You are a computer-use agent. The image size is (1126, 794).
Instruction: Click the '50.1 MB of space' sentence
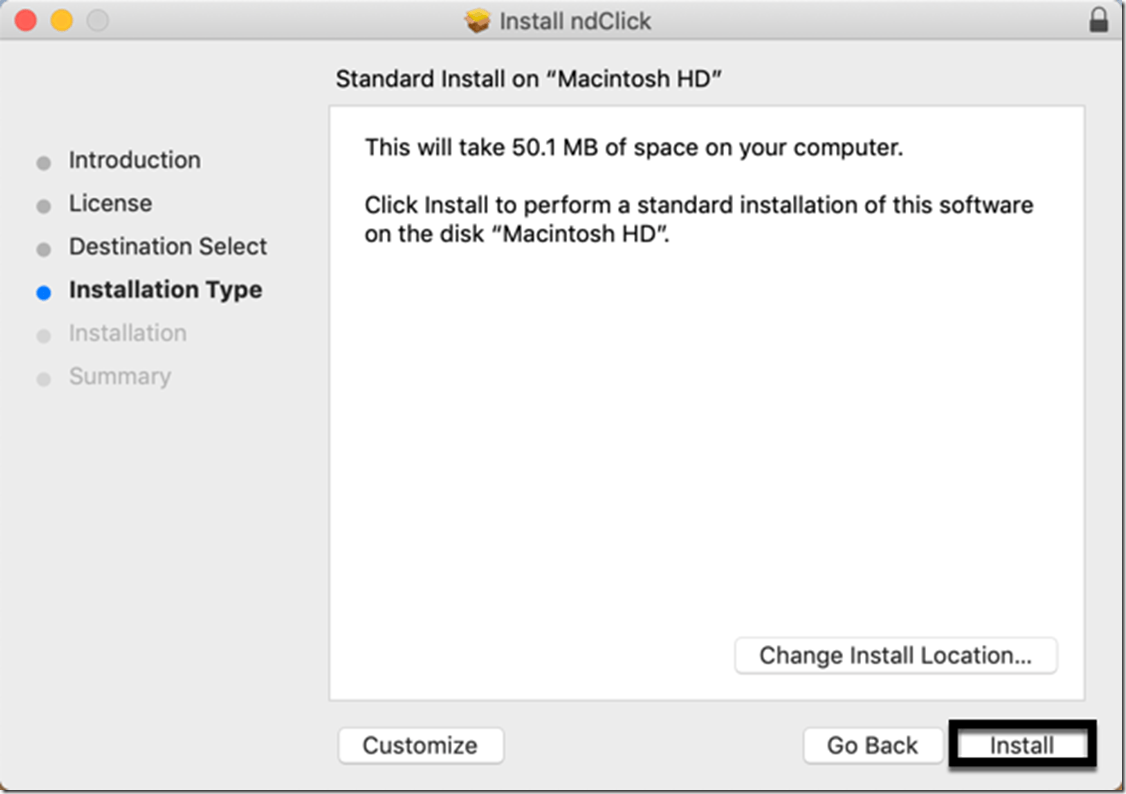tap(634, 147)
